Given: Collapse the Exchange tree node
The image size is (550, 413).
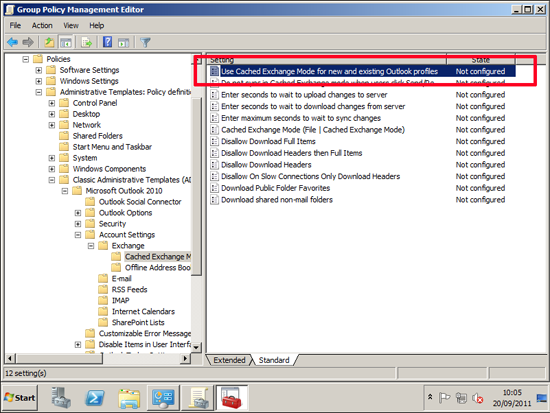Looking at the screenshot, I should [91, 246].
